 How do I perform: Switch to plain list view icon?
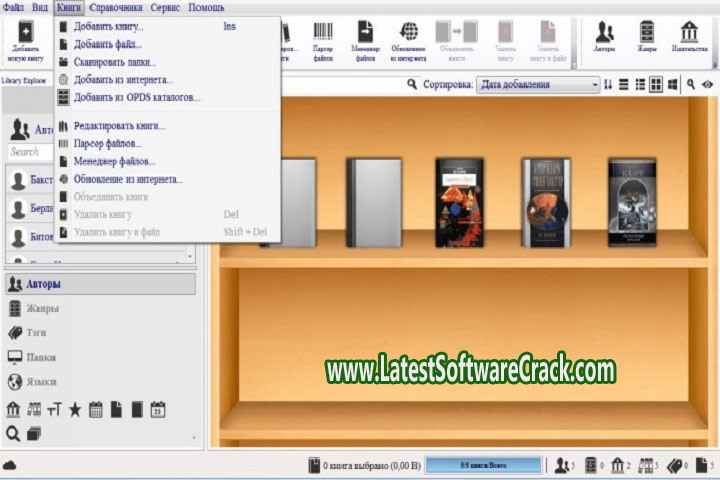click(x=624, y=85)
